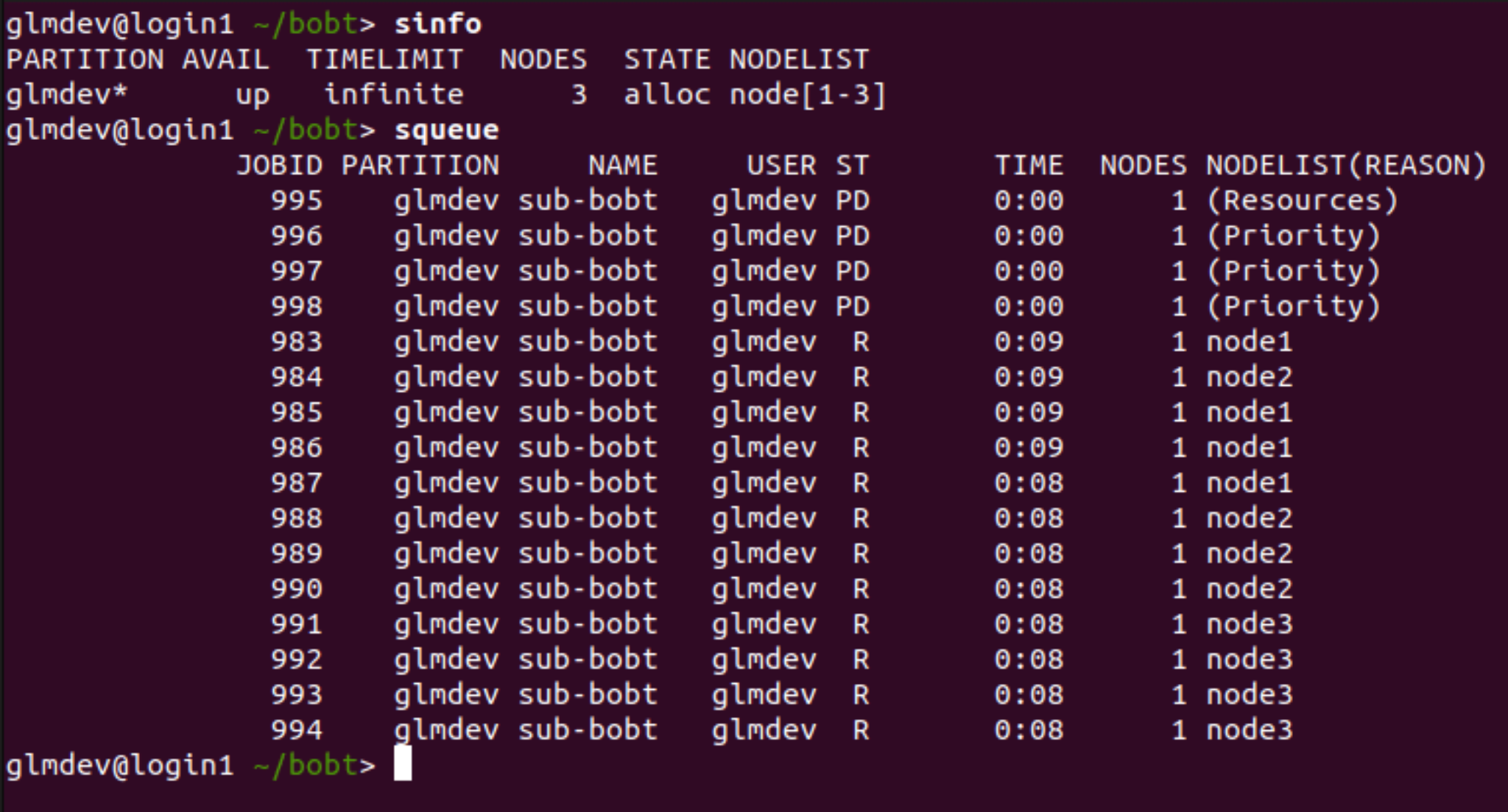This screenshot has height=812, width=1508.
Task: Click the 0:08 time of job 987
Action: pyautogui.click(x=1029, y=483)
